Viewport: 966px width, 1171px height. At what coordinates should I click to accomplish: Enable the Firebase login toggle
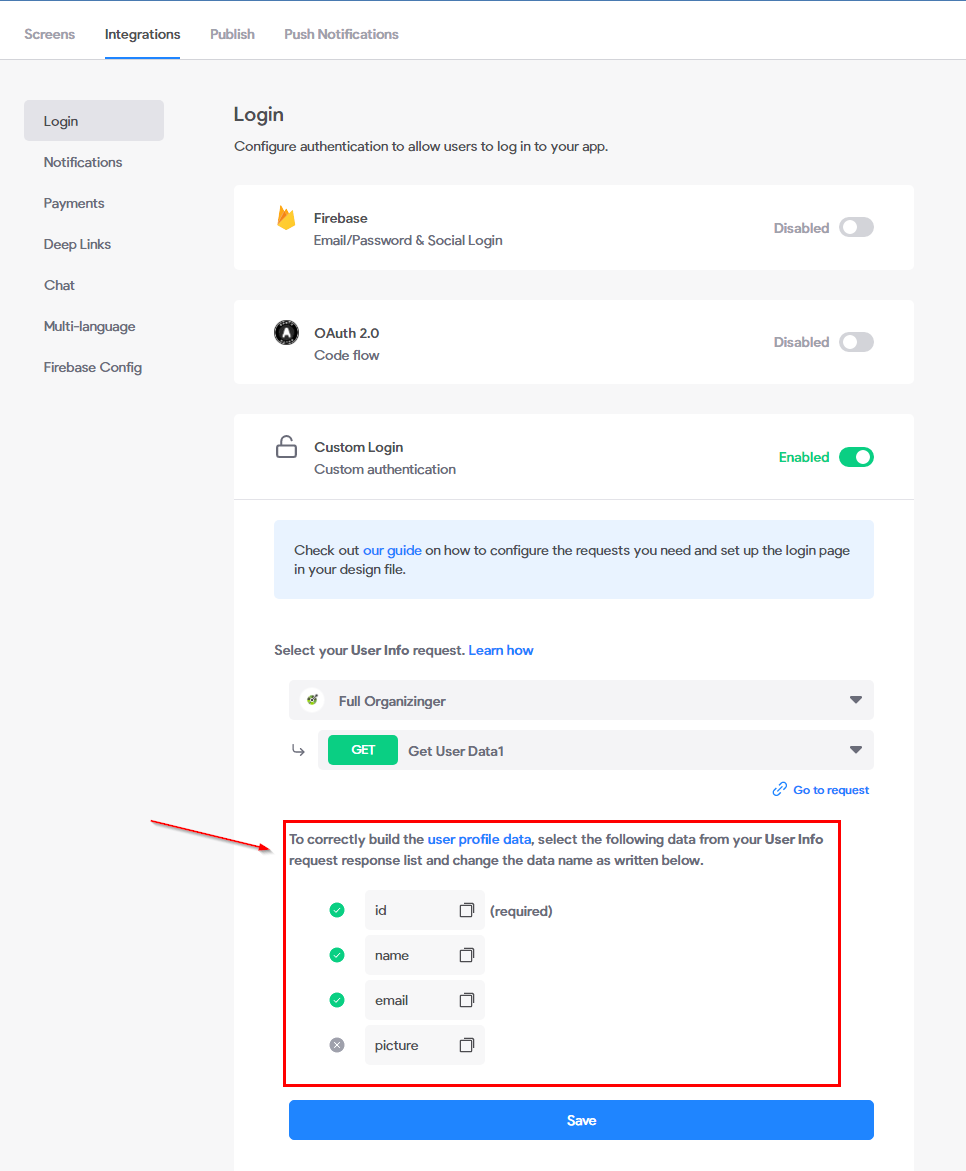click(x=856, y=227)
